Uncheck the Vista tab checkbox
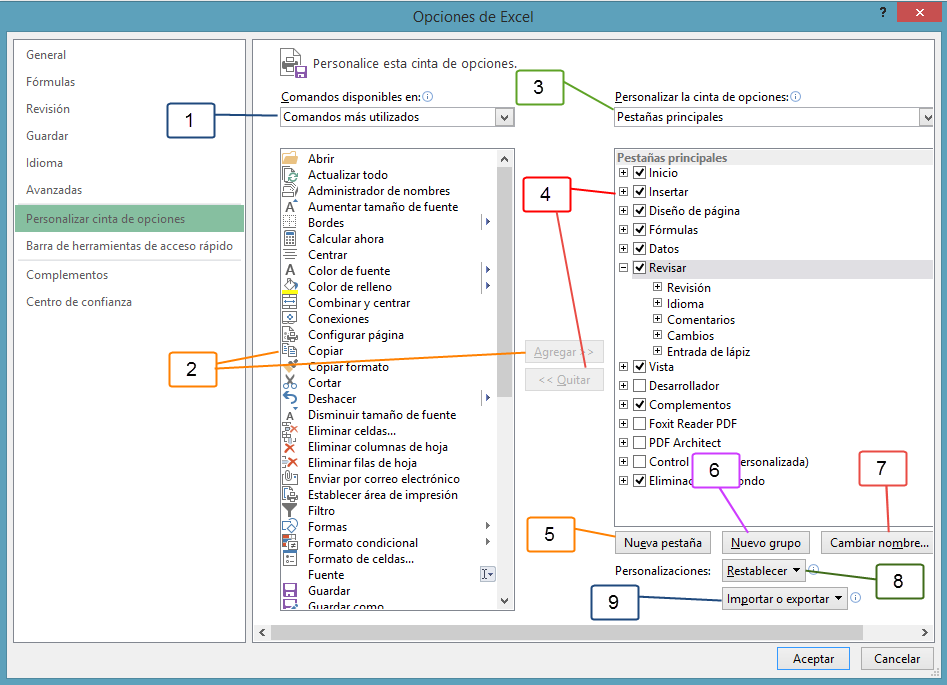 pyautogui.click(x=641, y=366)
